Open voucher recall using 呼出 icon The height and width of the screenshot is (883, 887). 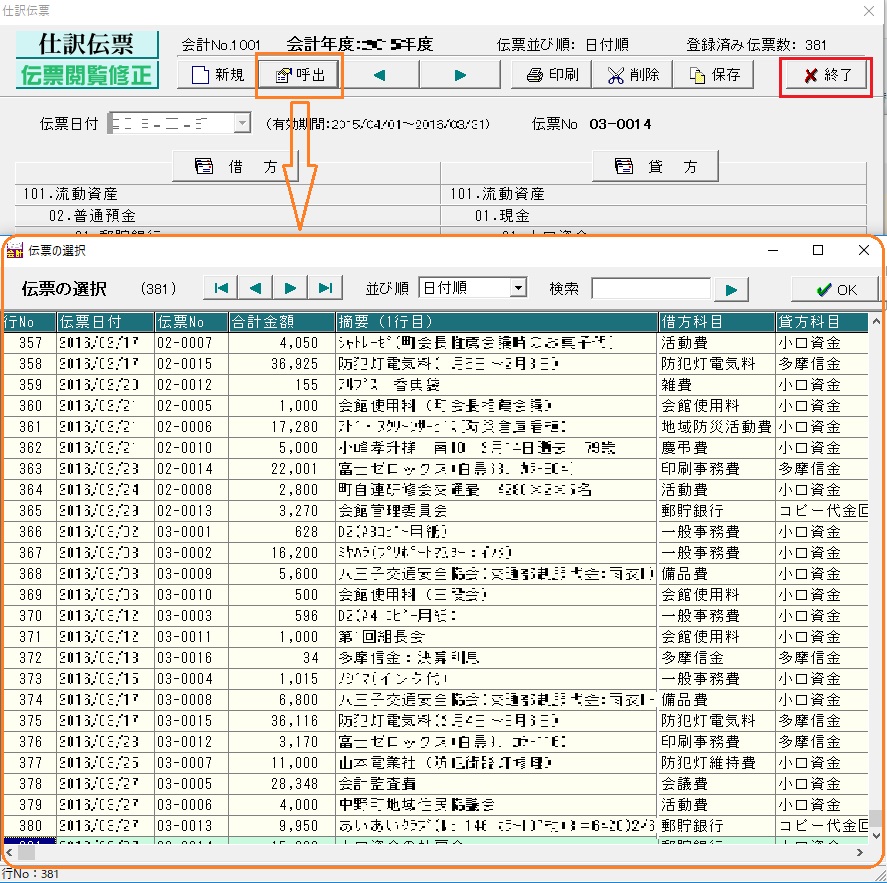(298, 74)
